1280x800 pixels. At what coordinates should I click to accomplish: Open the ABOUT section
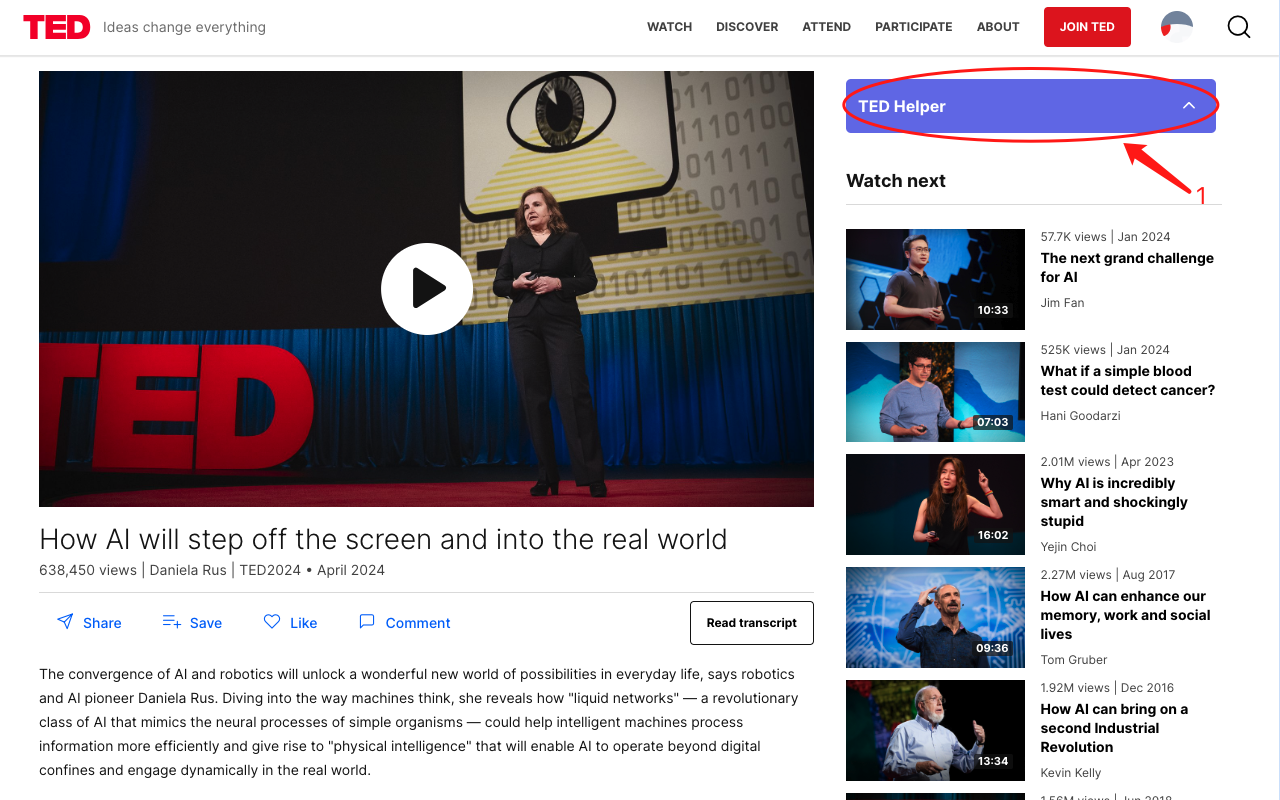(998, 27)
